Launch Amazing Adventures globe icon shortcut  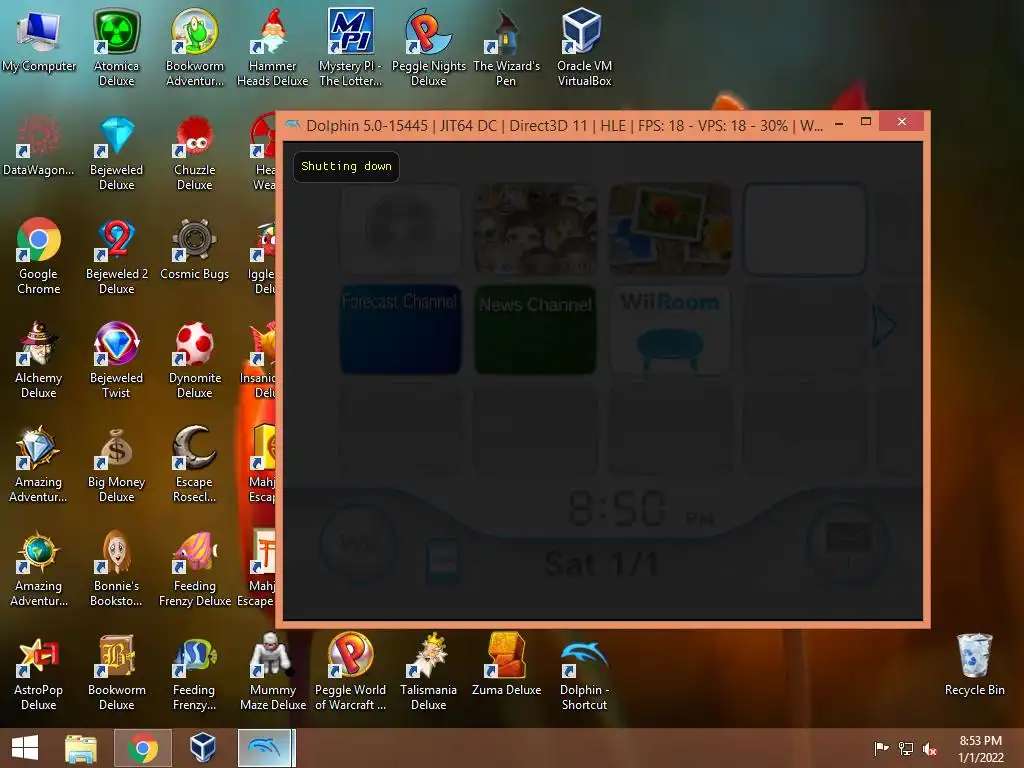pyautogui.click(x=39, y=568)
